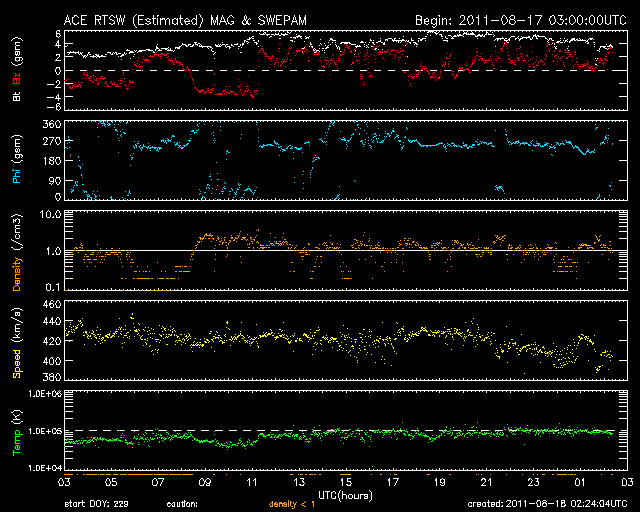Click the 1.0E+05 temperature tick label

point(45,431)
